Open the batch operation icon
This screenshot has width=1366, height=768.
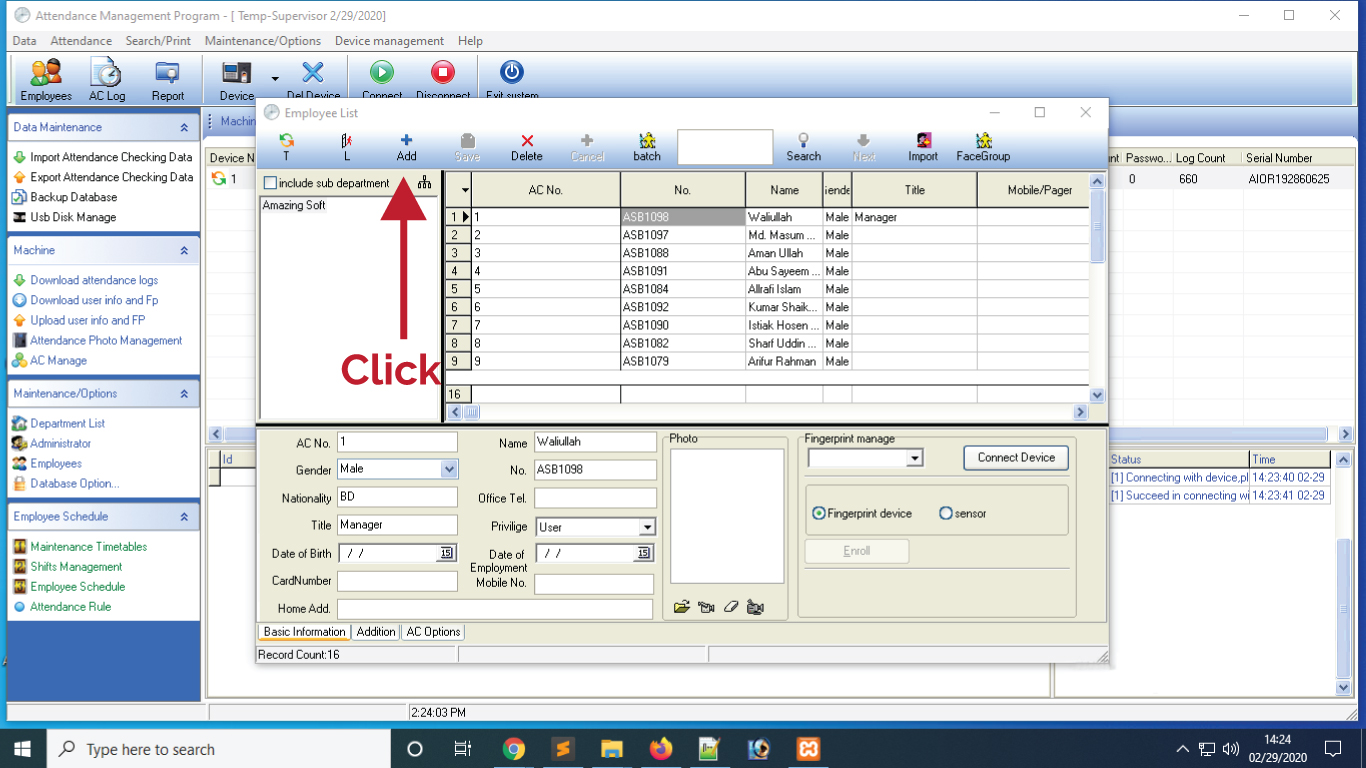point(647,141)
